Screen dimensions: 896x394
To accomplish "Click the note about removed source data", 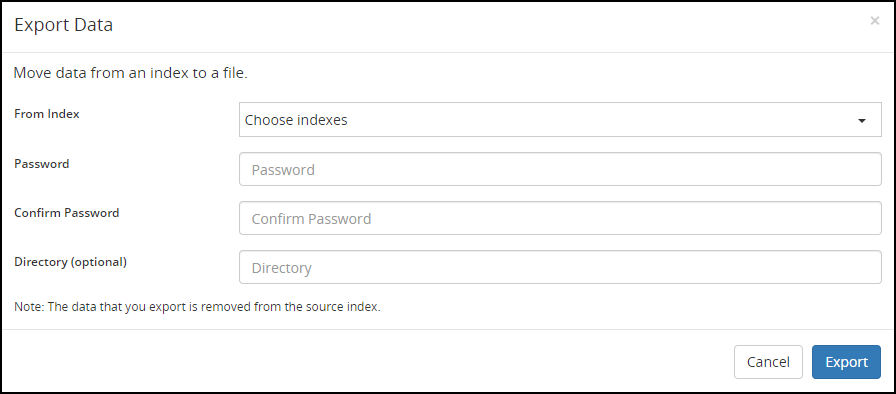I will [197, 307].
